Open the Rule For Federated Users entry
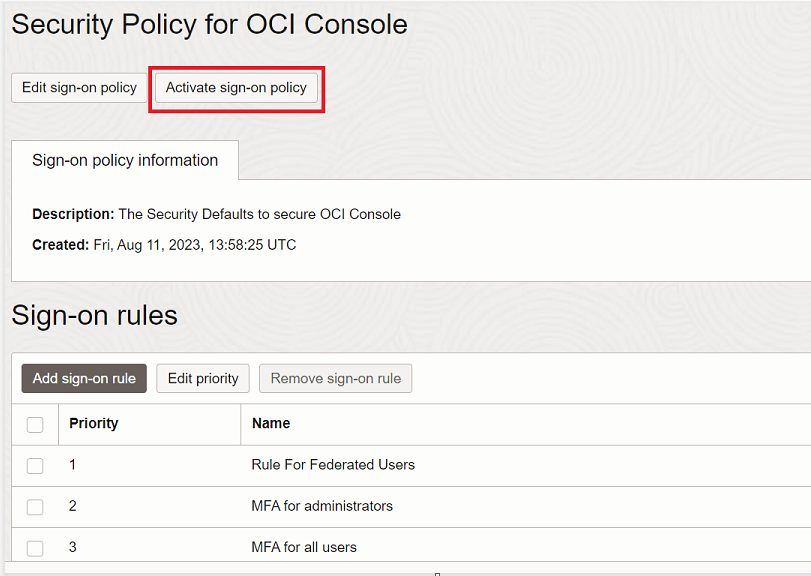 [333, 464]
